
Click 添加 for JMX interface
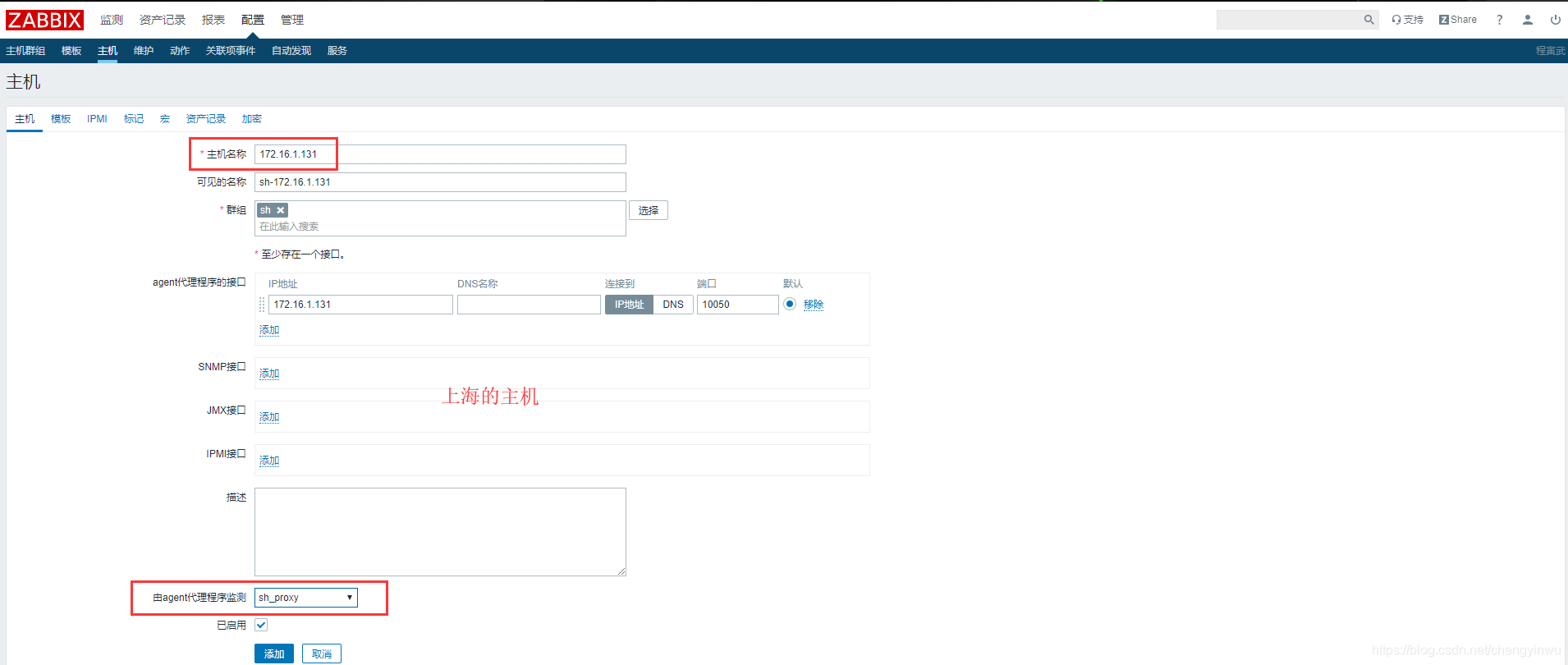(x=269, y=417)
